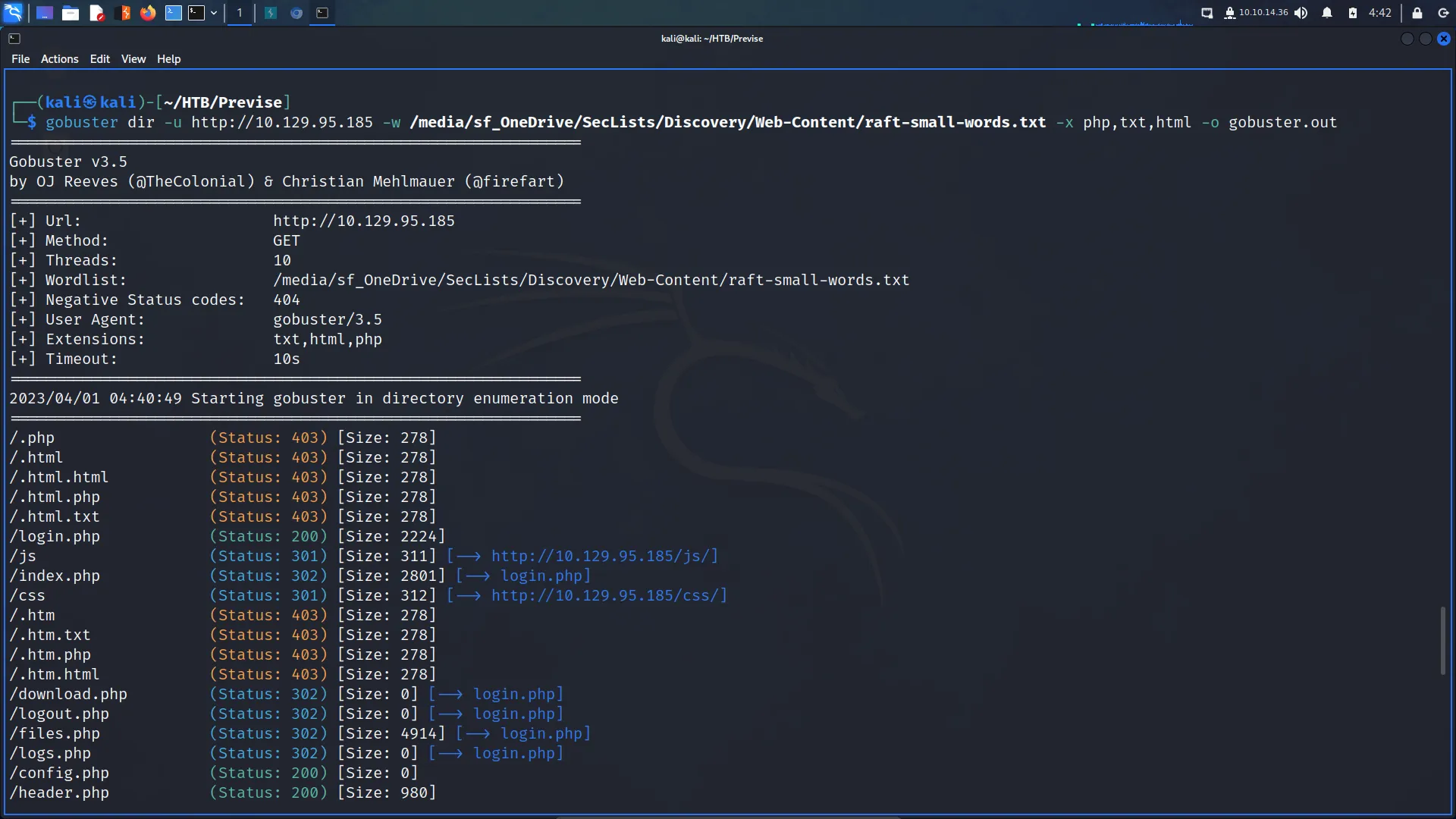Open the power manager battery icon
1456x819 pixels.
click(x=1353, y=13)
